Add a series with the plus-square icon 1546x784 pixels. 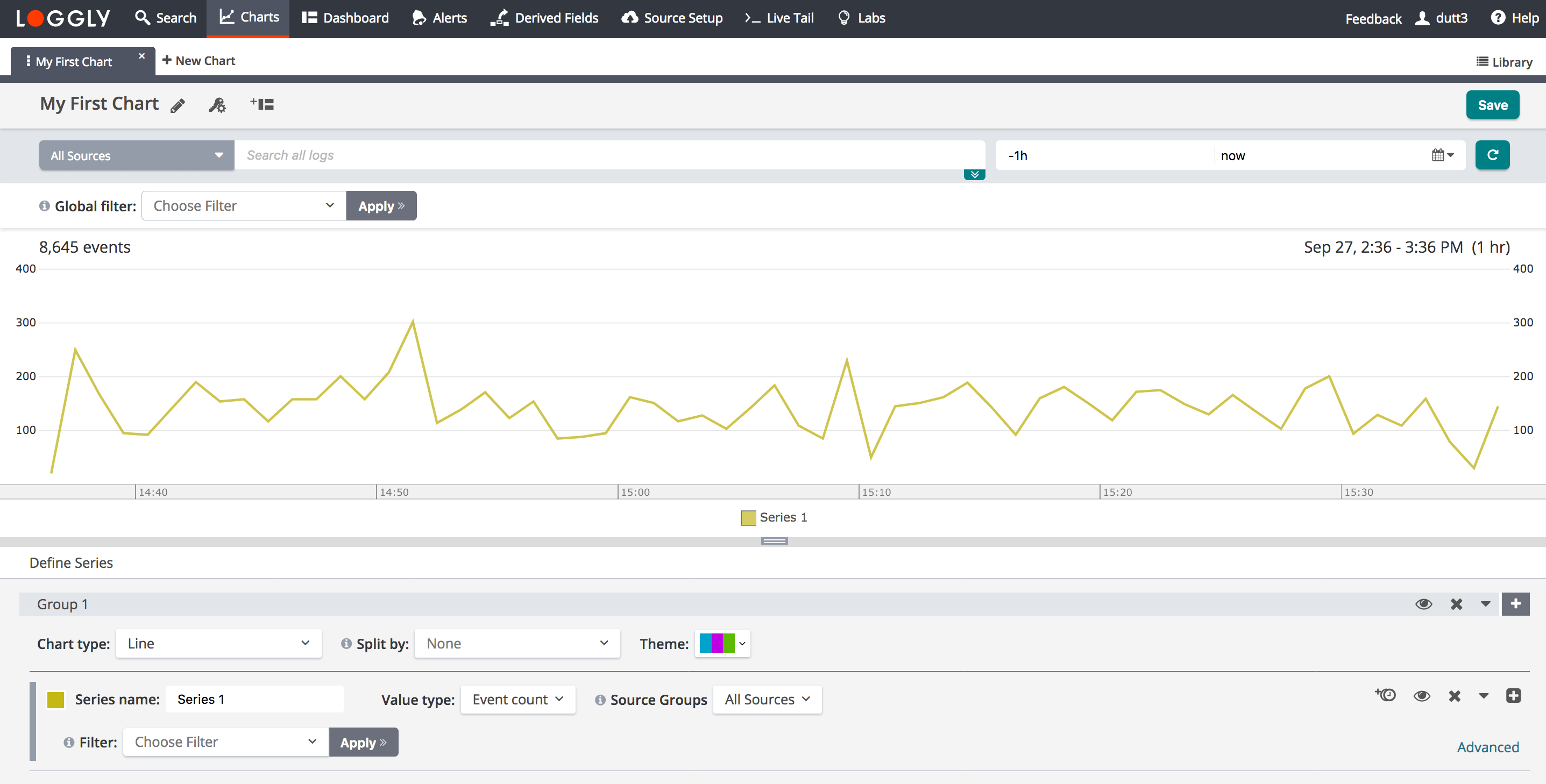1513,695
